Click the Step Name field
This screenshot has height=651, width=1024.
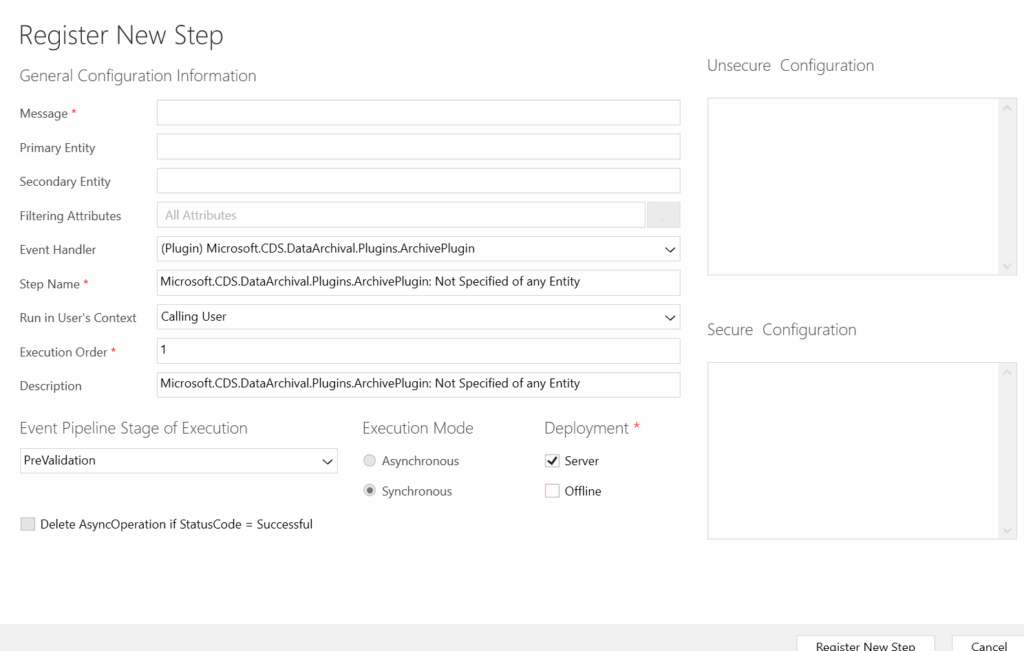click(x=418, y=283)
